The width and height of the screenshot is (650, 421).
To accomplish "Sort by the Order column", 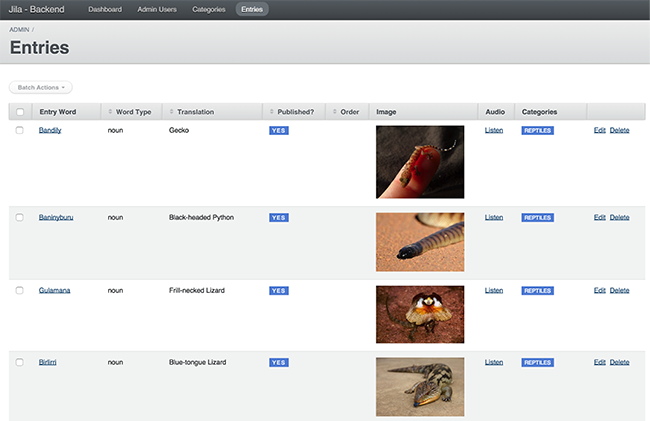I will pyautogui.click(x=349, y=111).
